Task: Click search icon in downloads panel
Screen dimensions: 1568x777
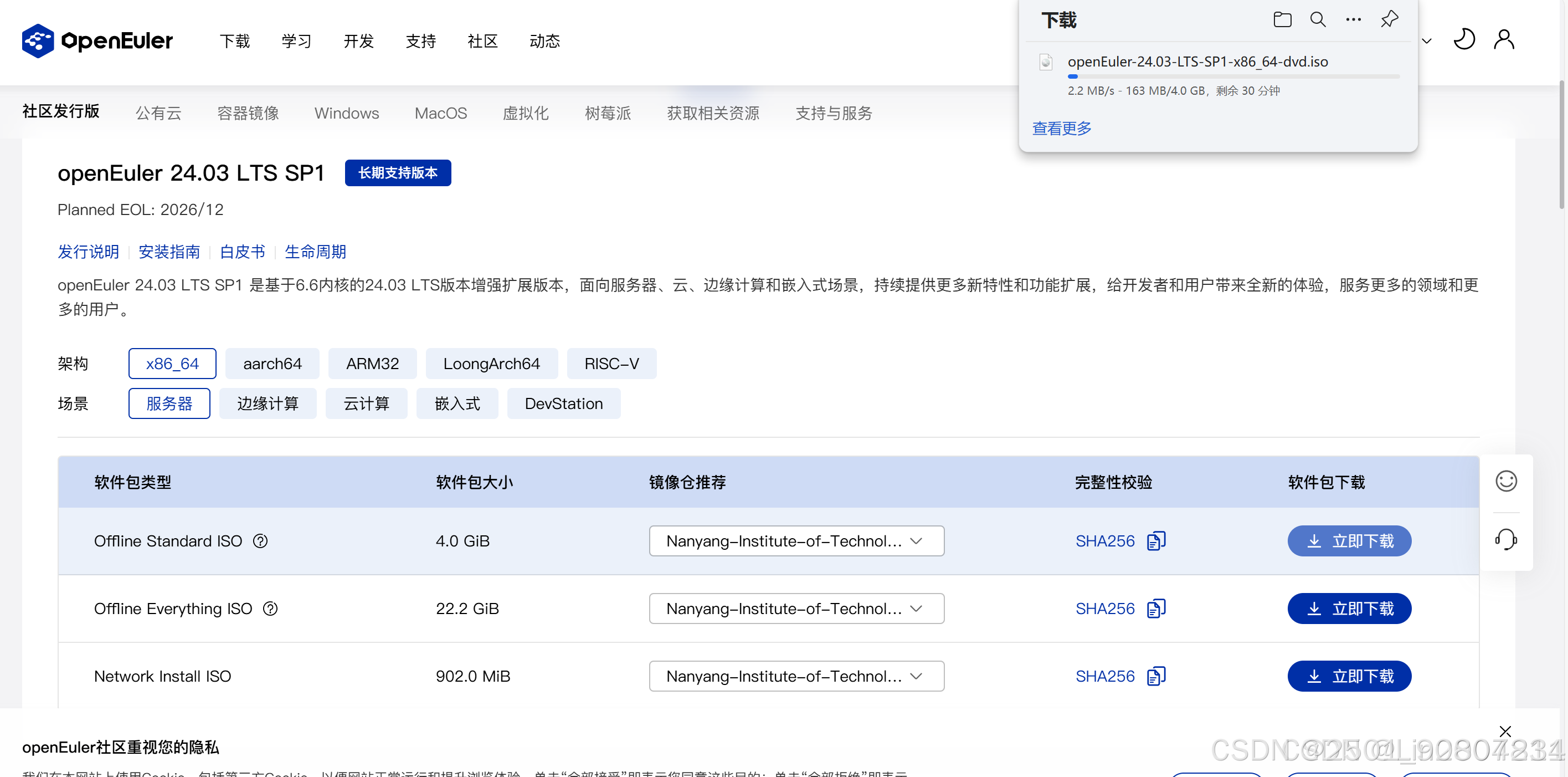Action: click(1318, 20)
